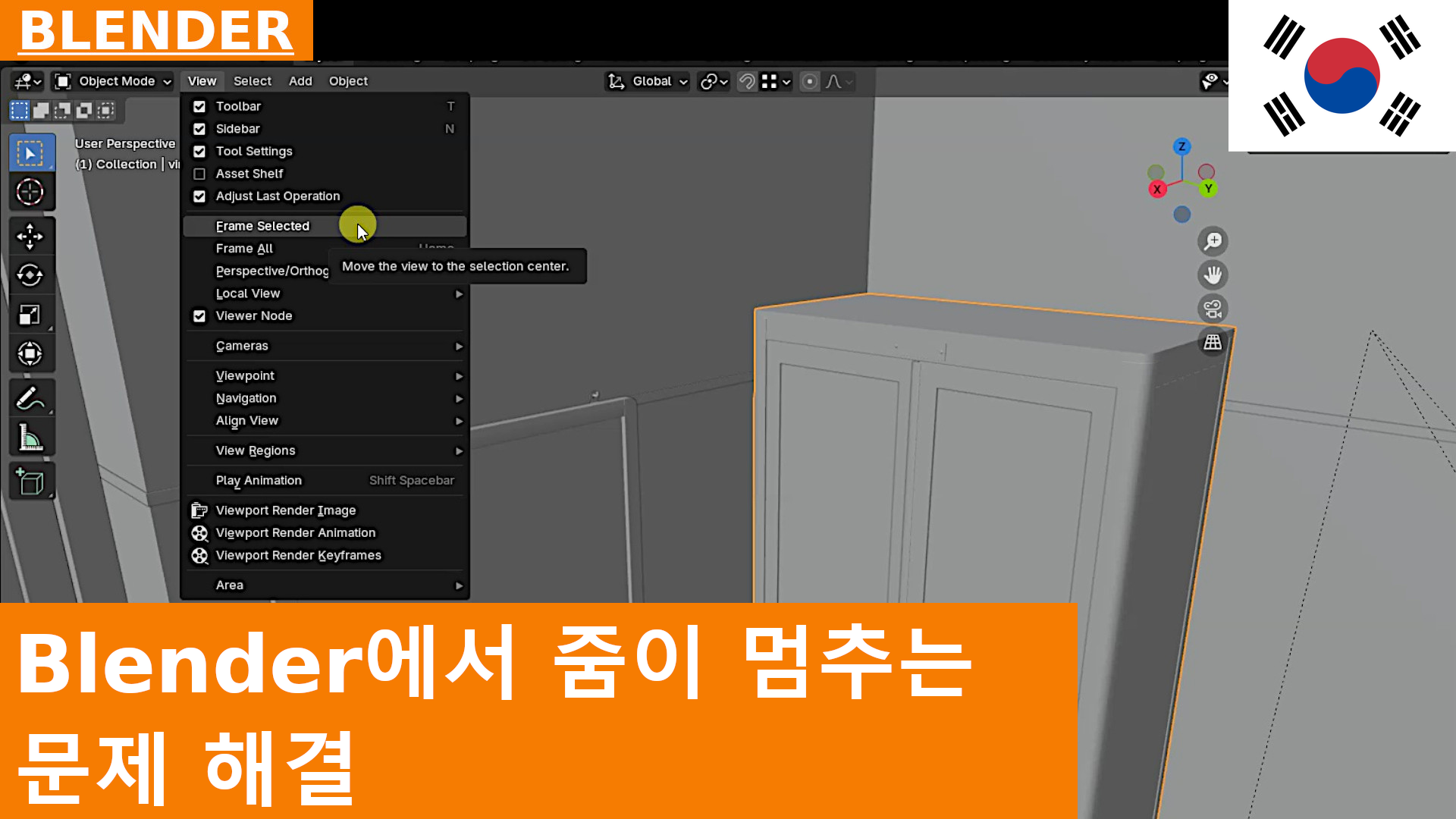Viewport: 1456px width, 819px height.
Task: Click Play Animation menu entry
Action: pos(325,481)
